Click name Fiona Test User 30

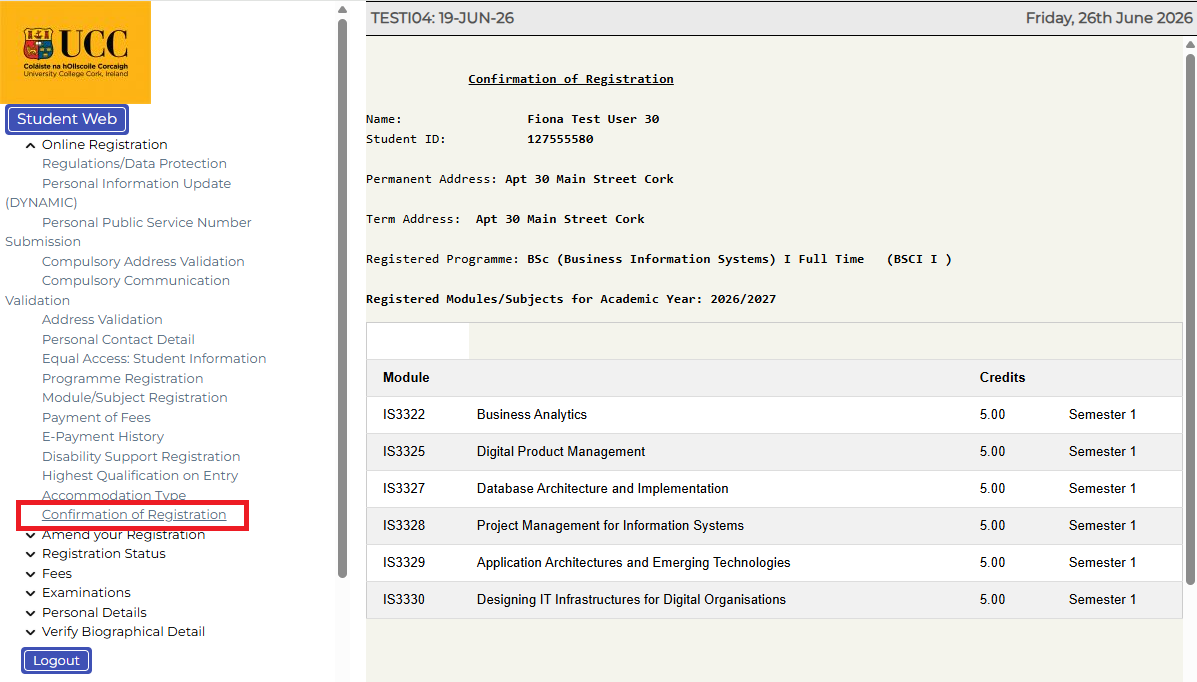(x=593, y=119)
